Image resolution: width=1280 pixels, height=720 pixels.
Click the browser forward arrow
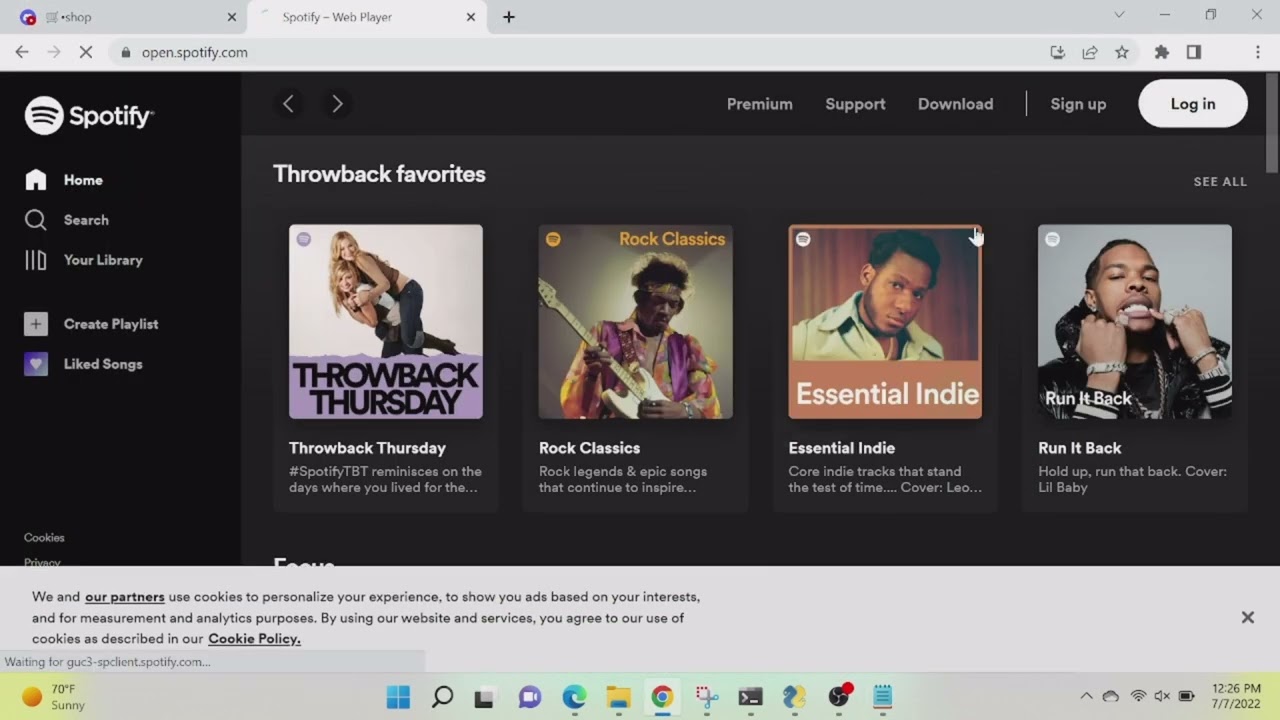tap(54, 52)
